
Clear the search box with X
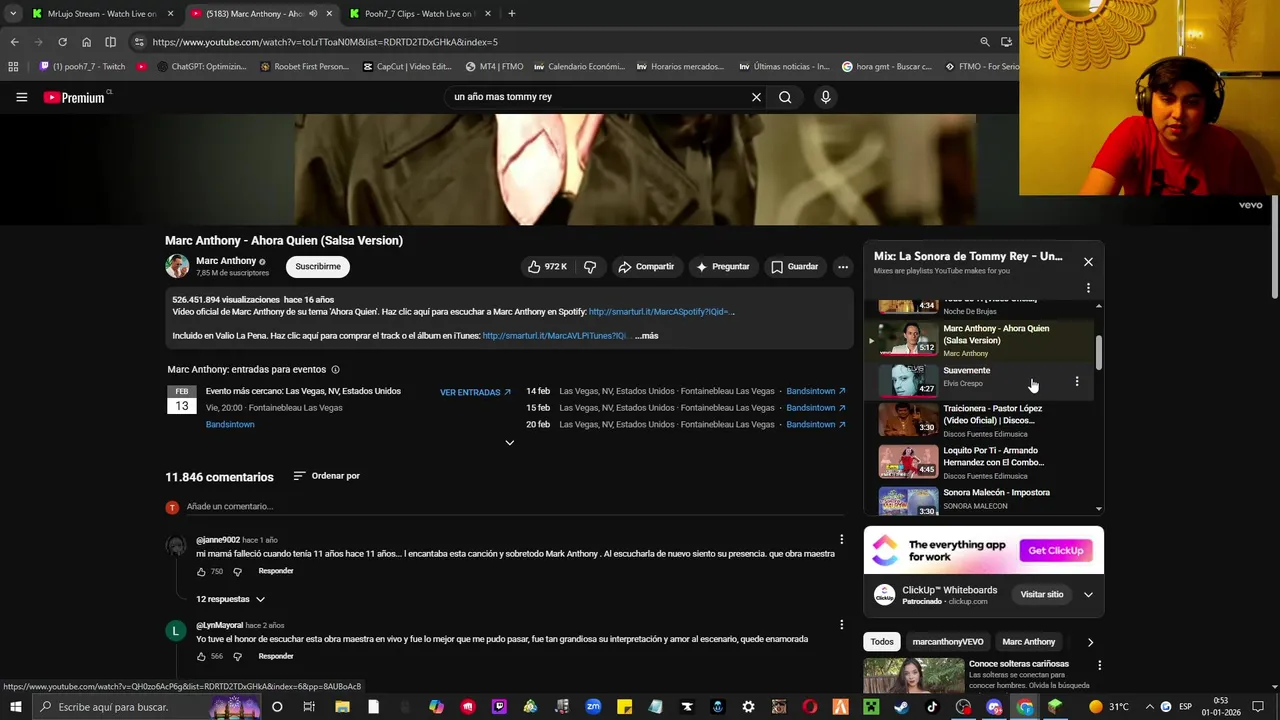click(756, 97)
